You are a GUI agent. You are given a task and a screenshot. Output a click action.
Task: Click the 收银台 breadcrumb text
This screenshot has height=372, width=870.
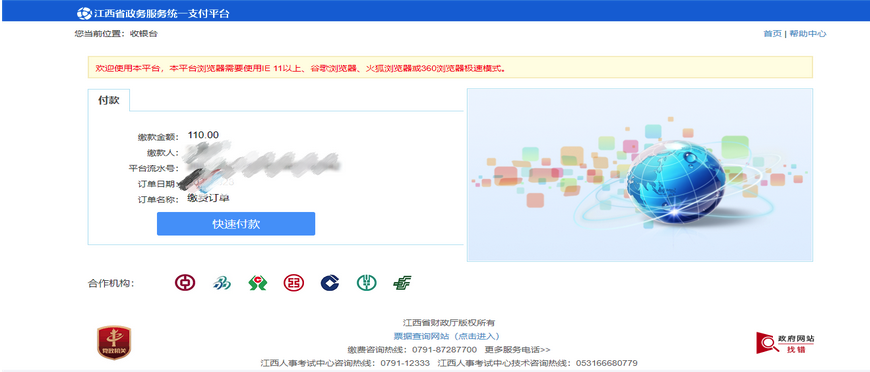[x=144, y=34]
